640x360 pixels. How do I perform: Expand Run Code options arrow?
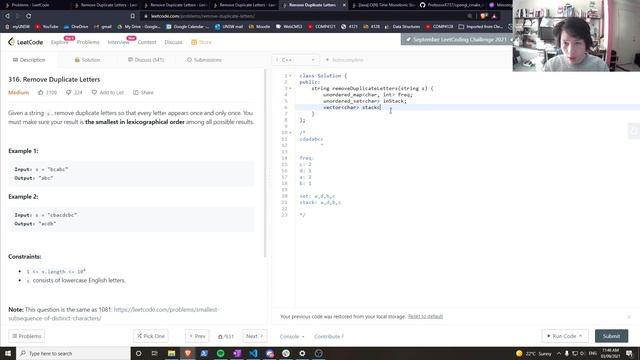(580, 336)
